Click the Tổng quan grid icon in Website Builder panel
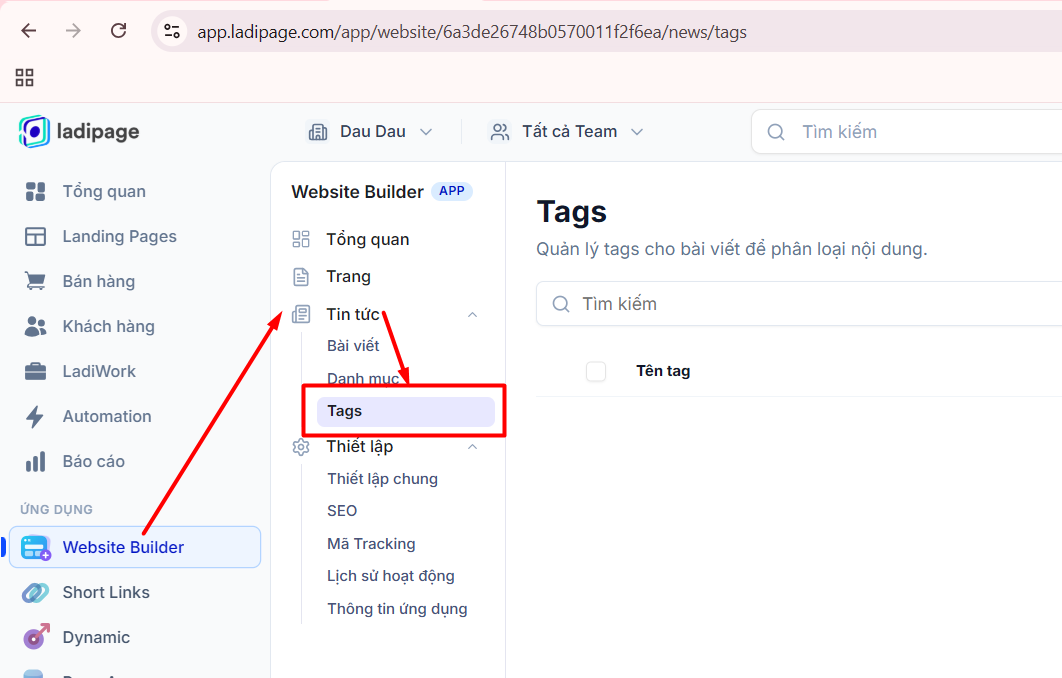This screenshot has height=678, width=1062. 301,239
